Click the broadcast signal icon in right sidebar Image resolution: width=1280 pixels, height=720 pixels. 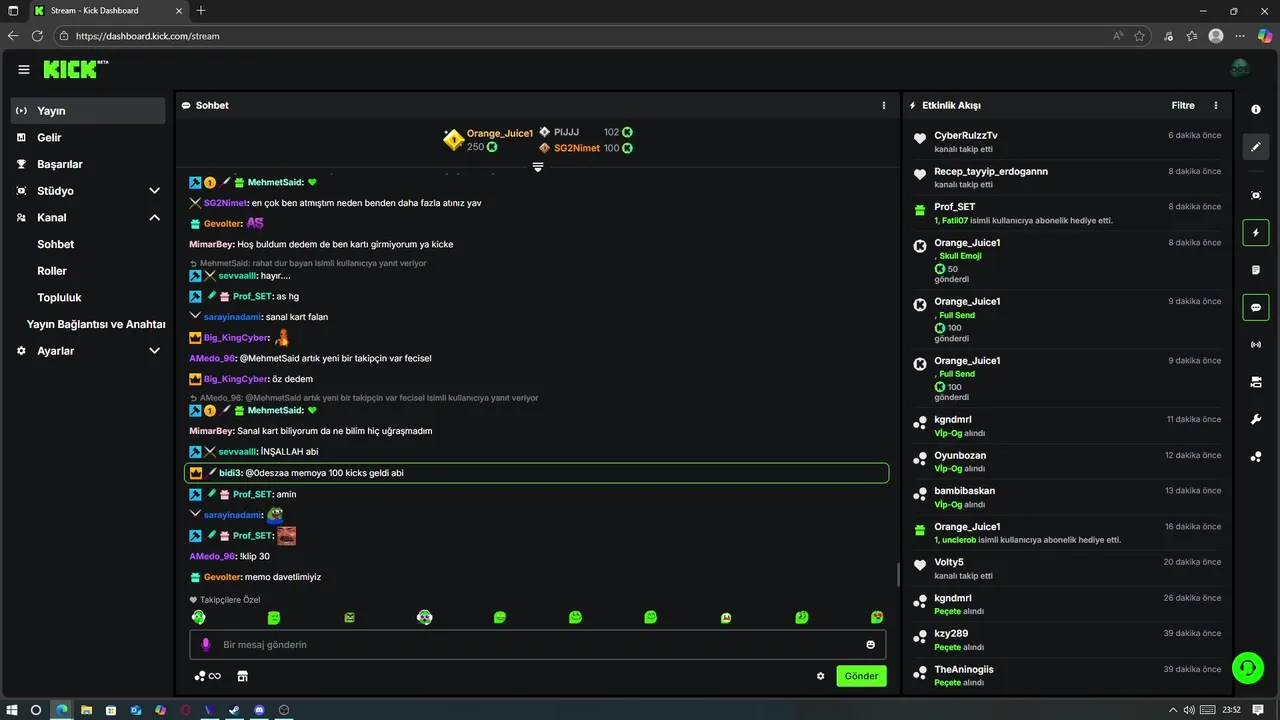point(1256,345)
